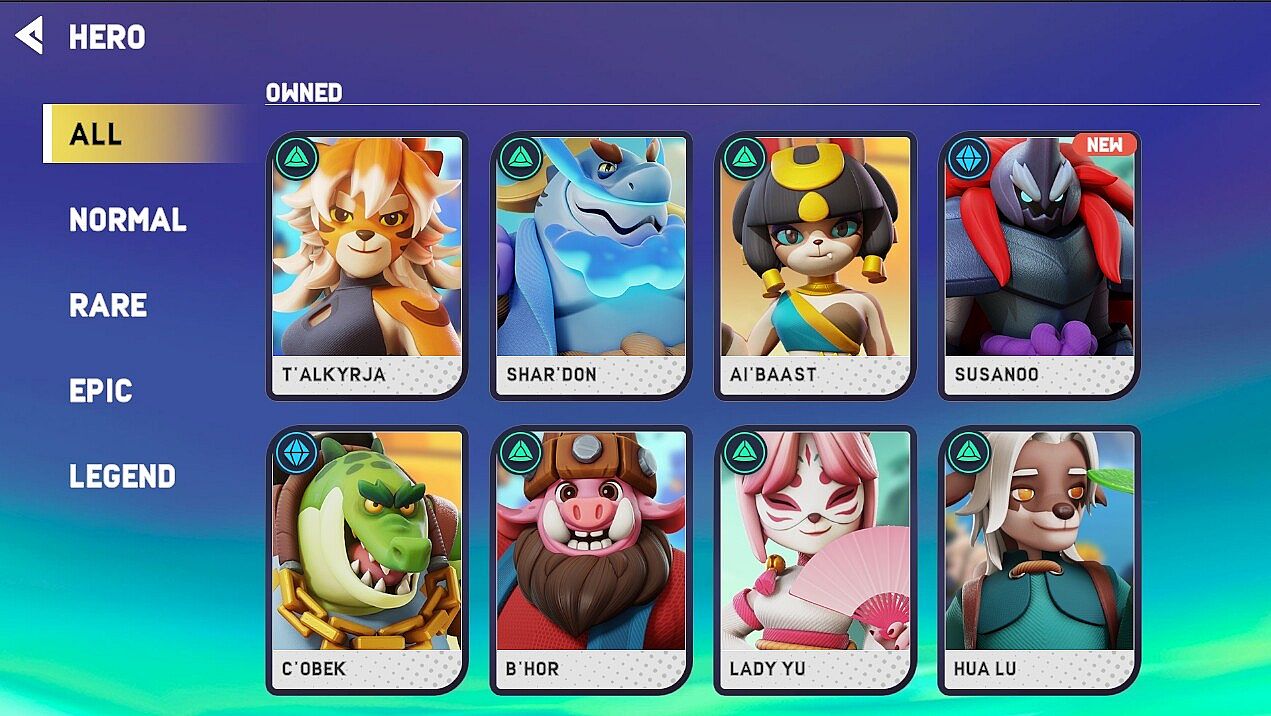Viewport: 1271px width, 716px height.
Task: Click the blue diamond badge on SUSANOO
Action: point(968,158)
